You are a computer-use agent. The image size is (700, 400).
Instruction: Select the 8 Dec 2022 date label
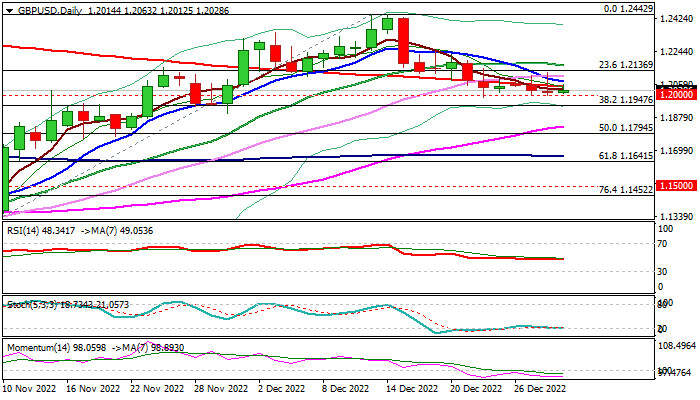click(x=346, y=388)
